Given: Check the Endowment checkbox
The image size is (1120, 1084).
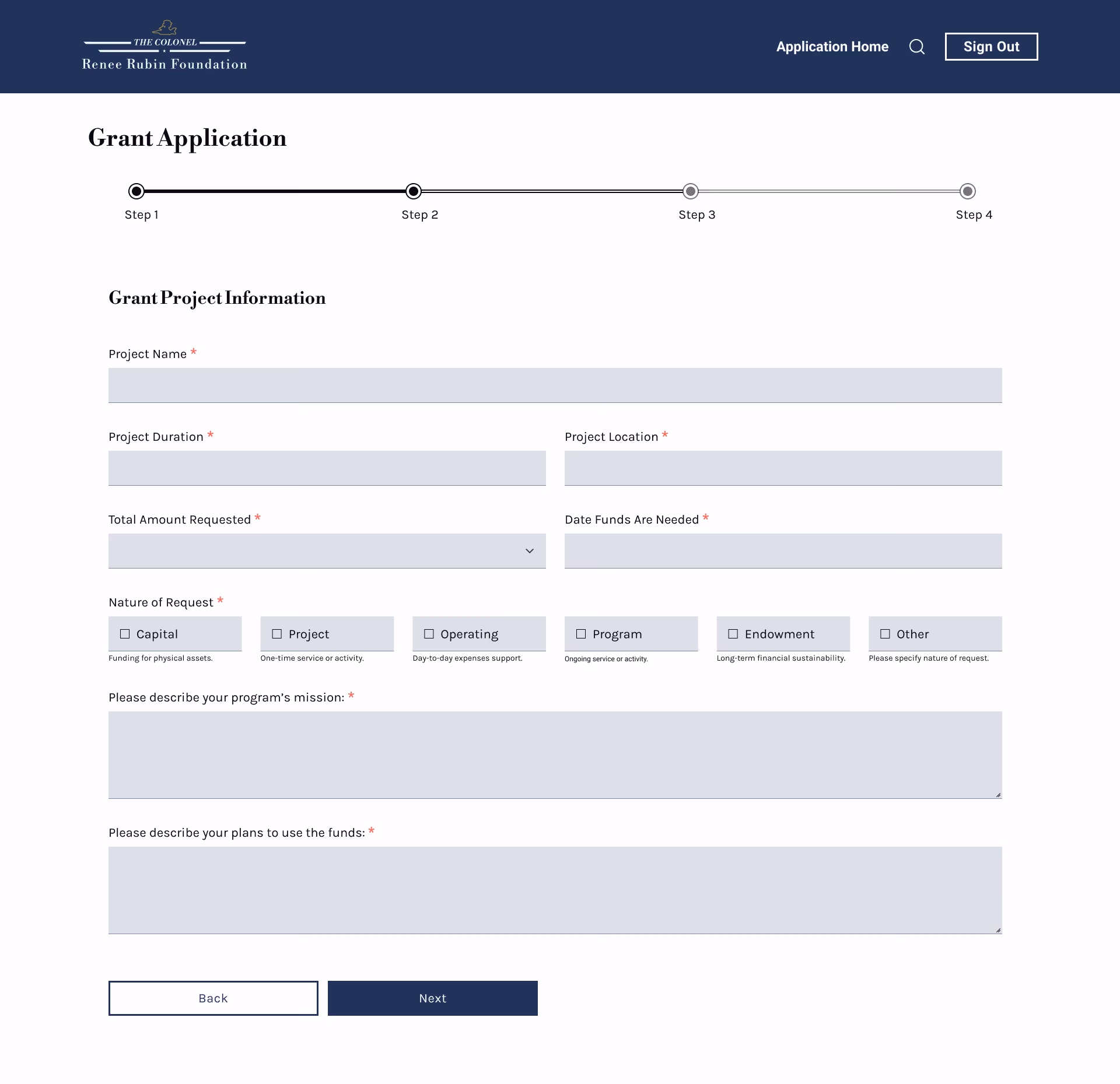Looking at the screenshot, I should pyautogui.click(x=733, y=634).
